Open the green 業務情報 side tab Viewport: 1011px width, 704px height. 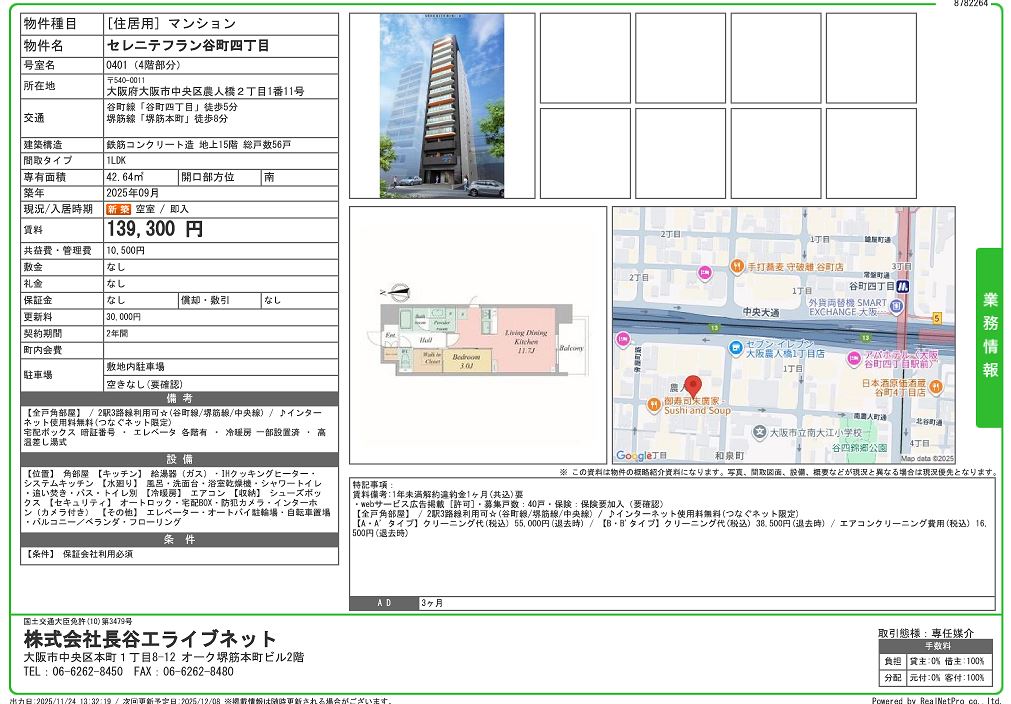988,337
